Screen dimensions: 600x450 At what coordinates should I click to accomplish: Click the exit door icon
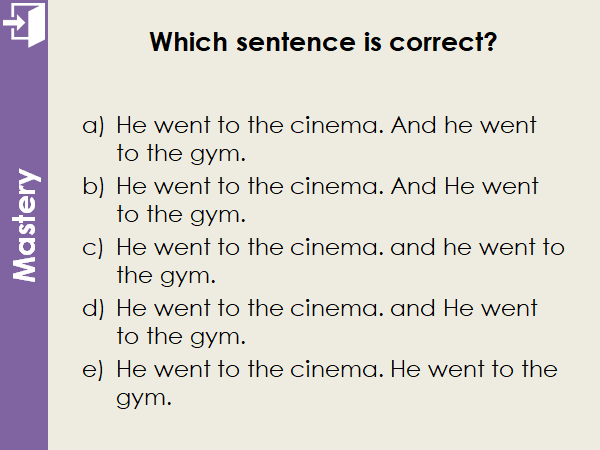23,25
